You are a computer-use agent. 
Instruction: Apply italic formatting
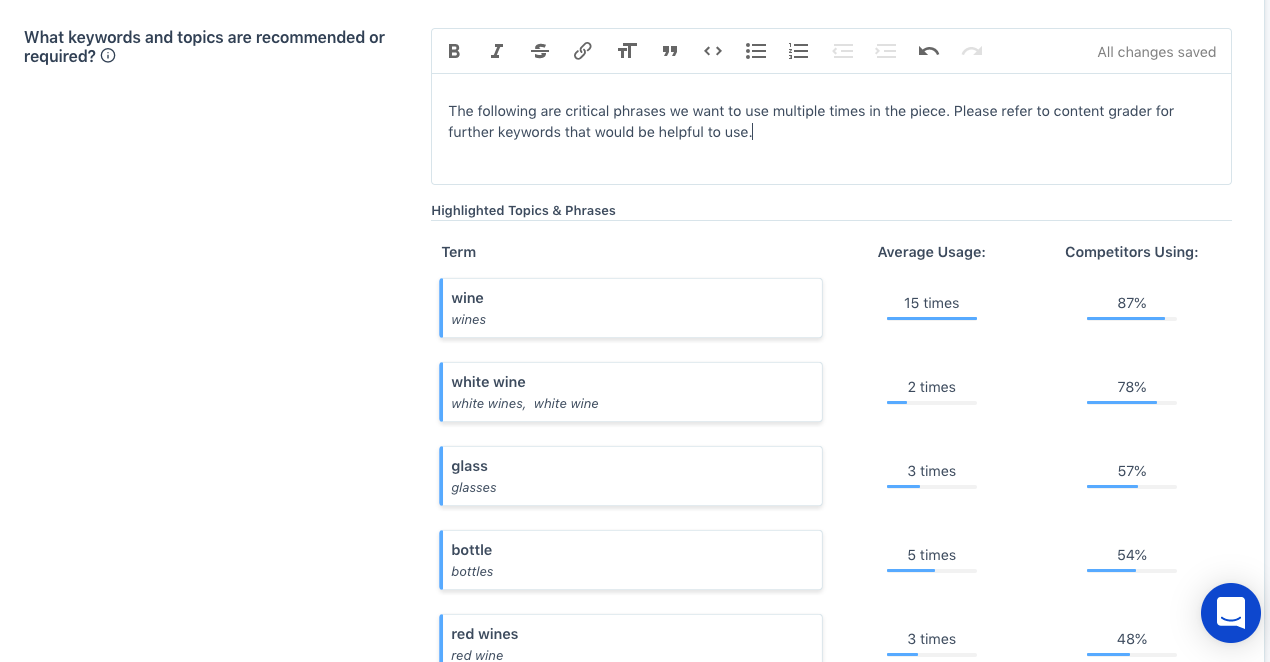pyautogui.click(x=496, y=51)
